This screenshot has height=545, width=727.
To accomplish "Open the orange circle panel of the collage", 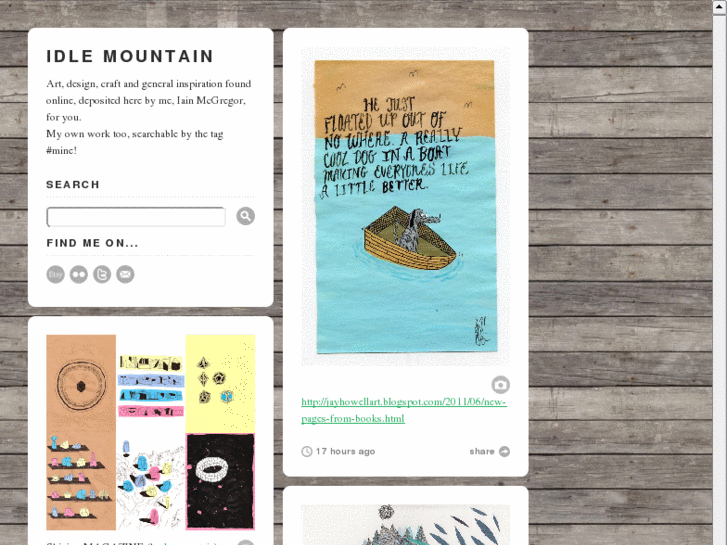I will click(x=81, y=432).
